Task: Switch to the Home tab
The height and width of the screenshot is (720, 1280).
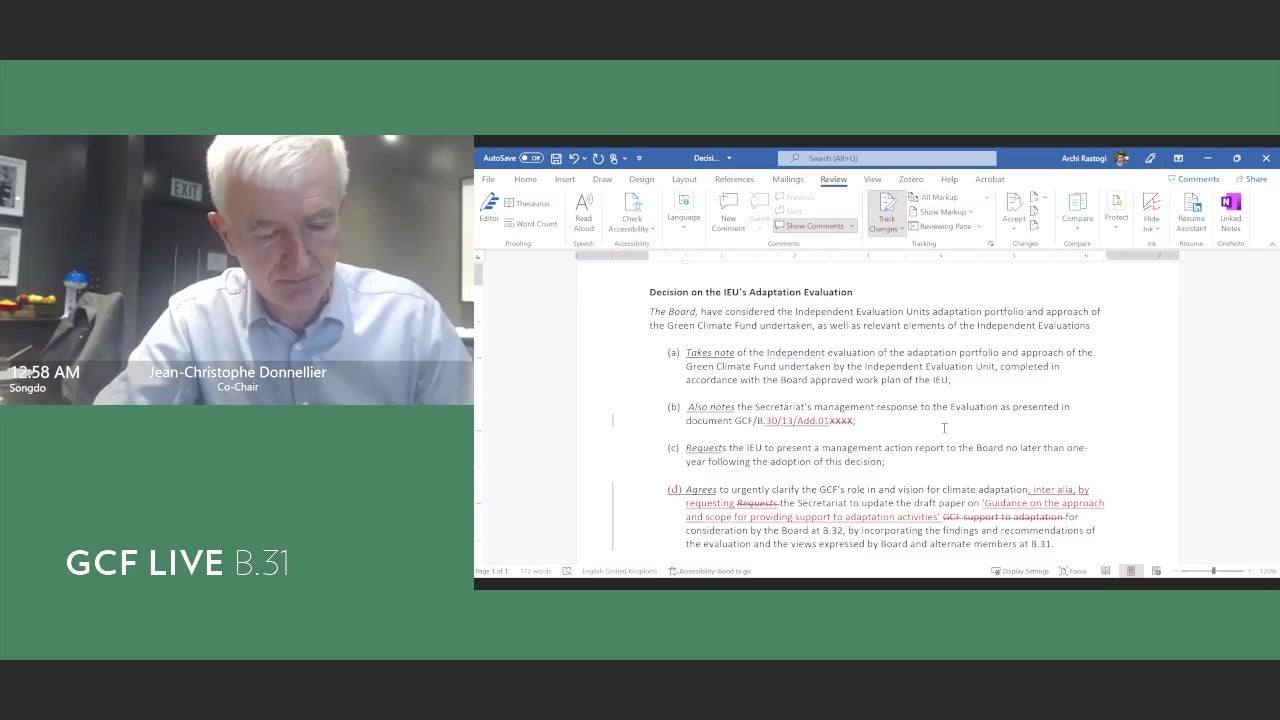Action: coord(525,180)
